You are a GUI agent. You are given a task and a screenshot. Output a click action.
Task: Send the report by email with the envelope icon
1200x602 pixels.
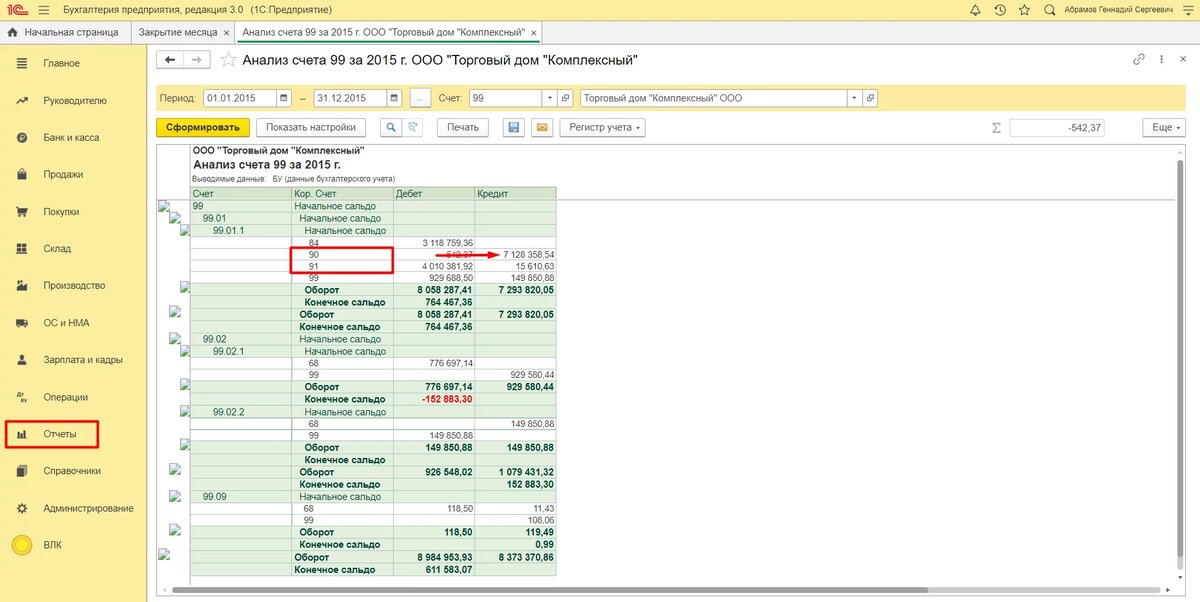(x=541, y=128)
